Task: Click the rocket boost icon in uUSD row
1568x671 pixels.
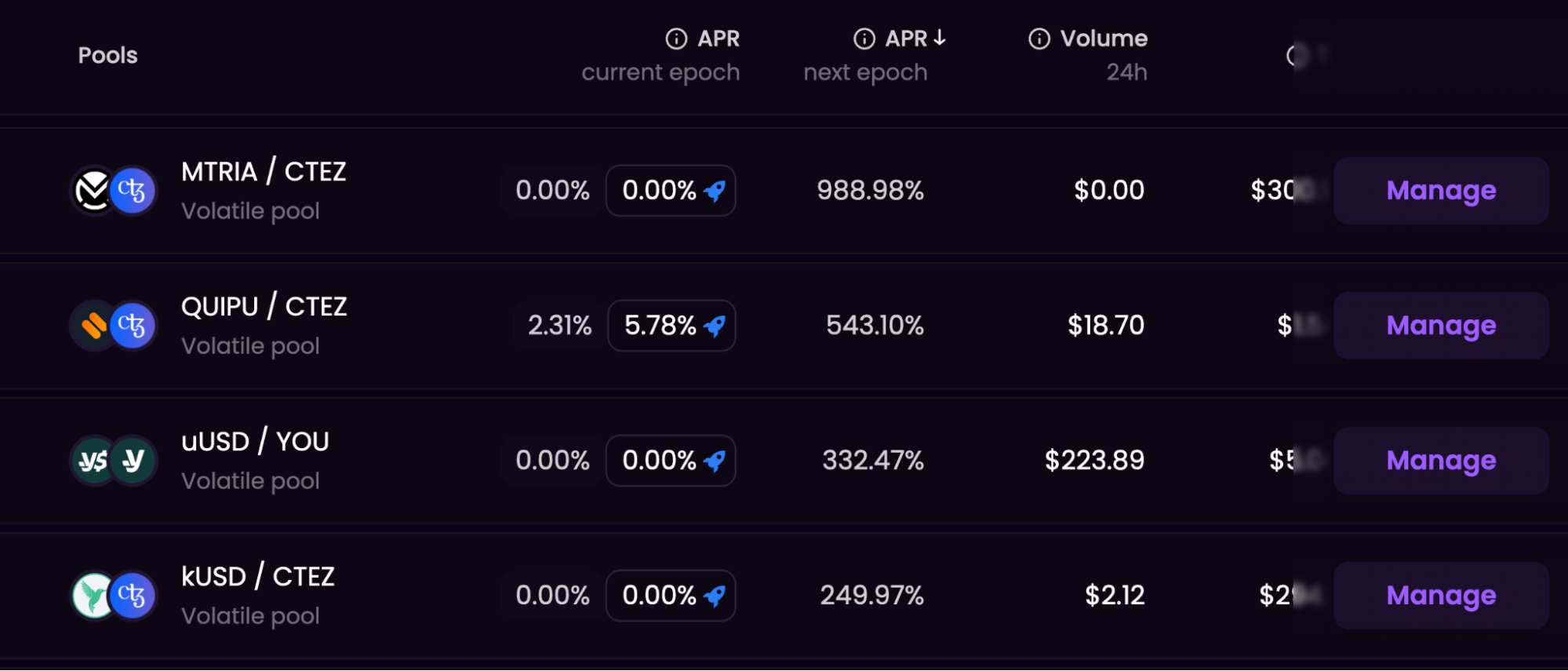Action: pos(715,461)
